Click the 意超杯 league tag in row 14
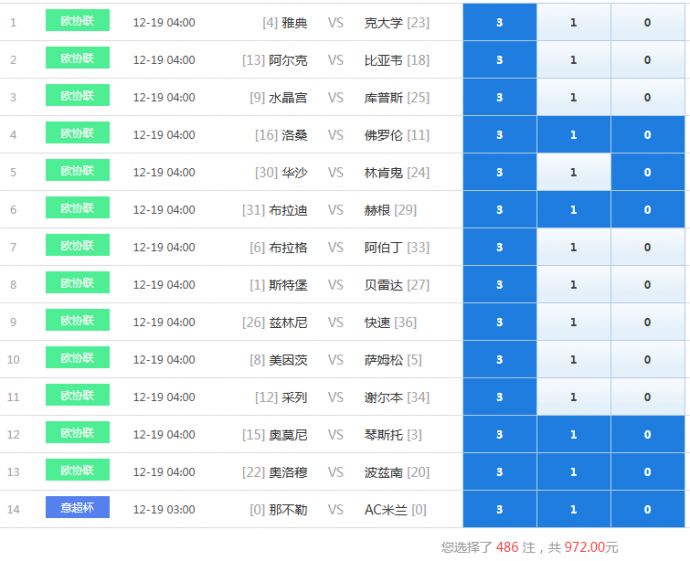This screenshot has width=690, height=561. pyautogui.click(x=77, y=508)
